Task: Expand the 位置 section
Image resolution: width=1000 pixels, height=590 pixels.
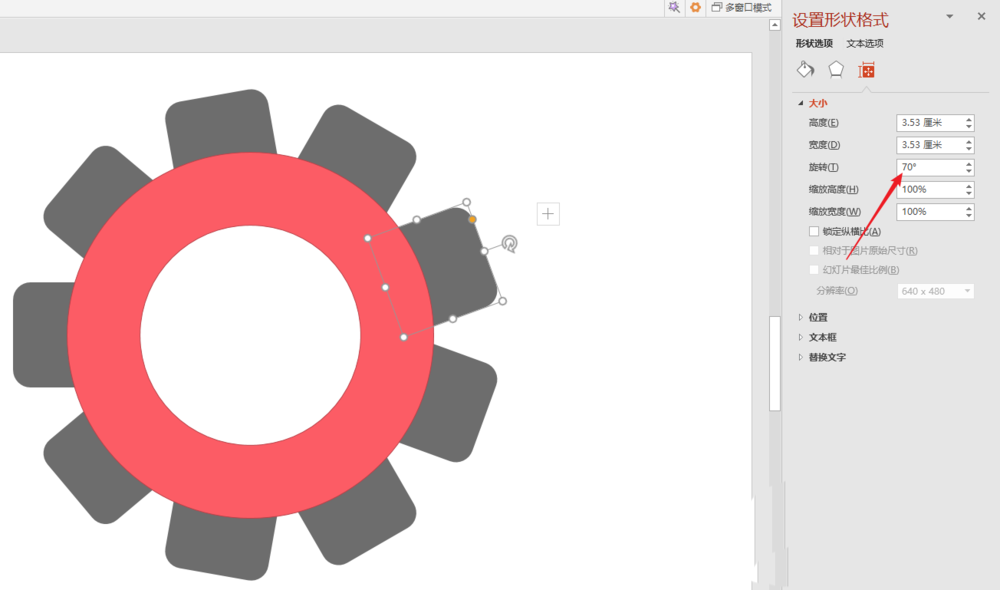Action: point(801,317)
